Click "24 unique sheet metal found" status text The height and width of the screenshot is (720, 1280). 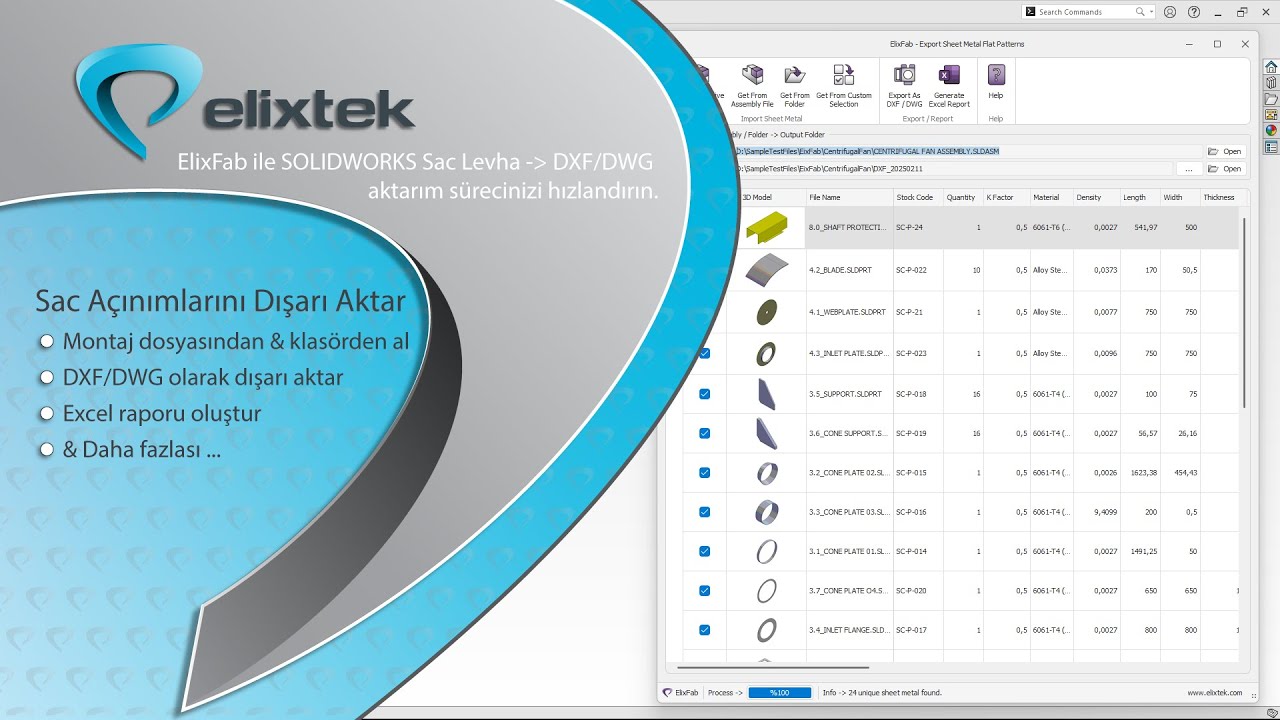click(893, 692)
